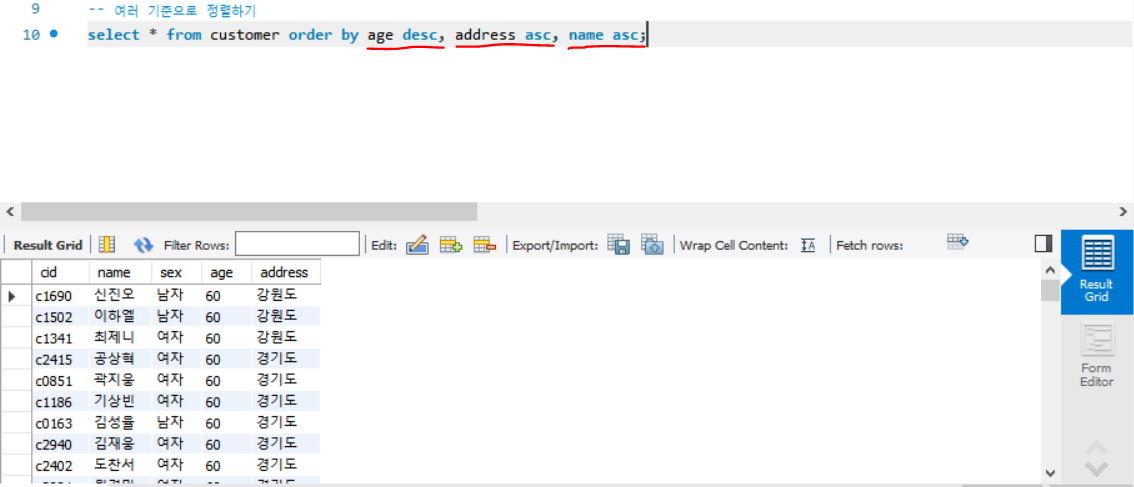Image resolution: width=1134 pixels, height=487 pixels.
Task: Sort by the name column header
Action: (x=120, y=273)
